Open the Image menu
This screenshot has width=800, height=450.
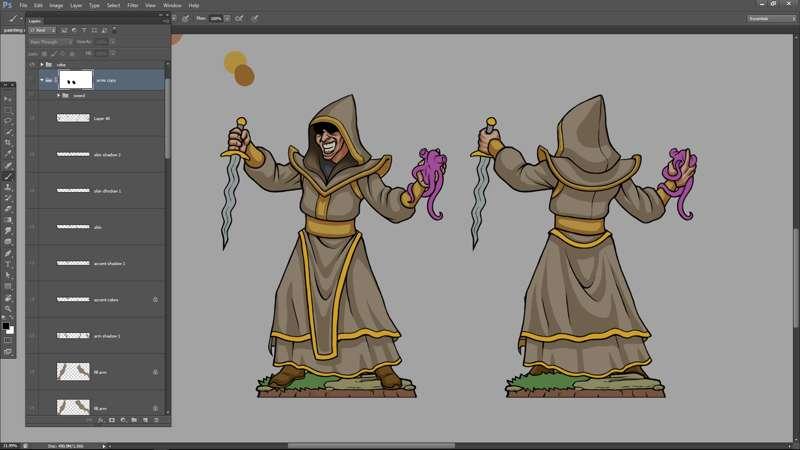pyautogui.click(x=56, y=5)
